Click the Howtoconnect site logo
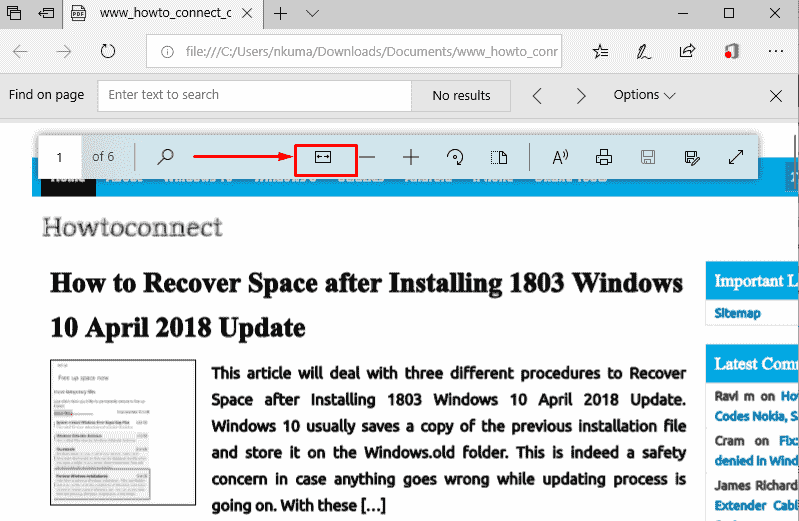The image size is (799, 521). 132,227
